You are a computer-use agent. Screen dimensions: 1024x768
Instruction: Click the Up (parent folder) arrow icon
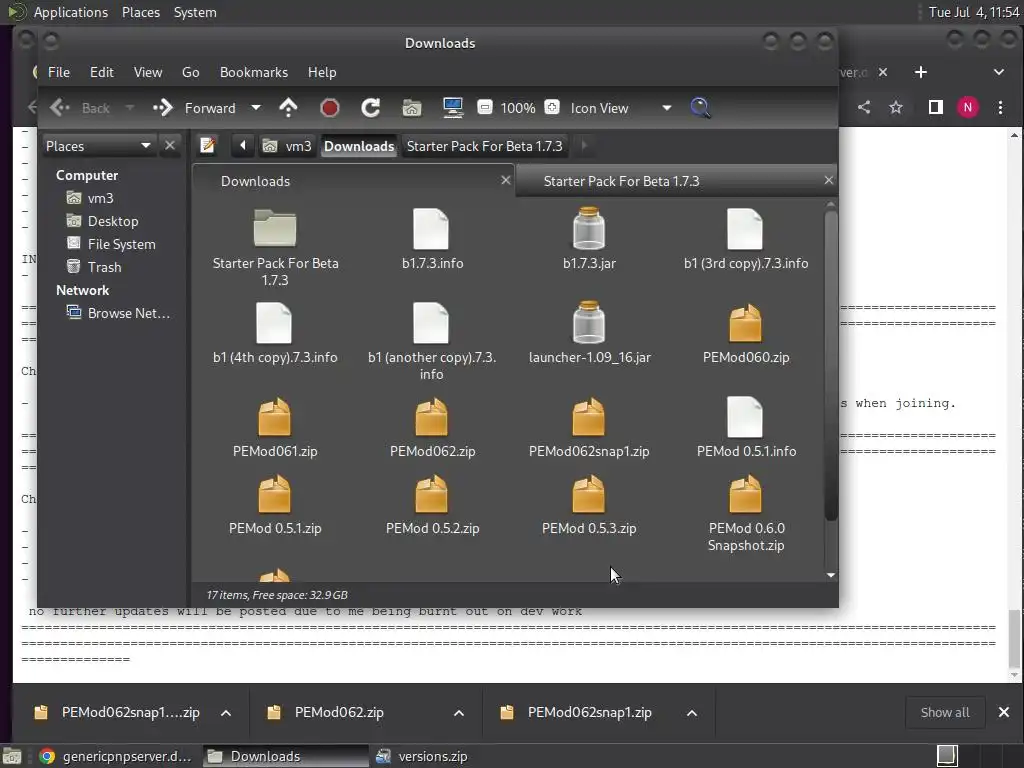click(288, 108)
